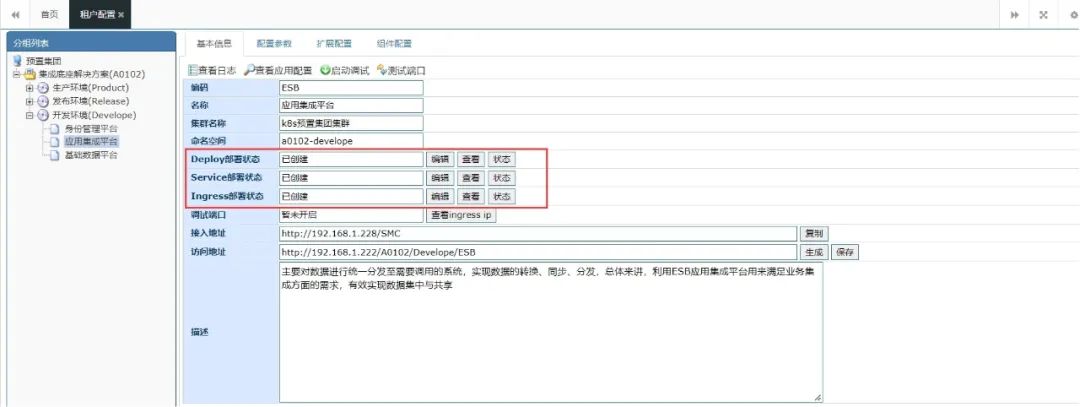Select the 租户配置 tab

tap(100, 14)
